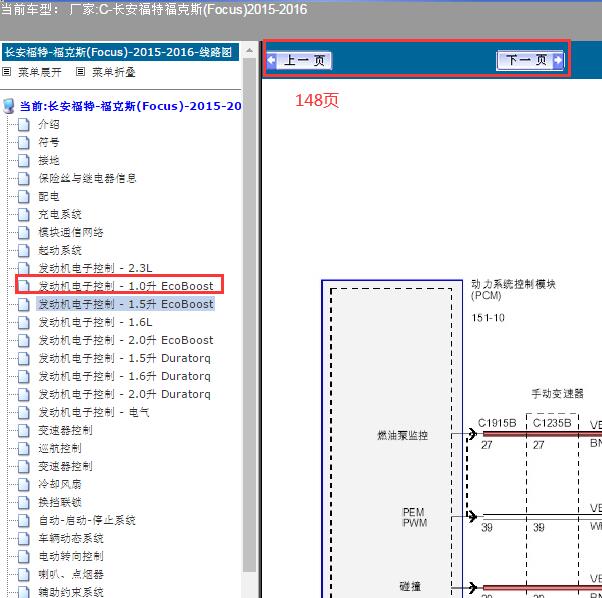Click page icon beside 接地
The width and height of the screenshot is (602, 598).
[x=24, y=160]
